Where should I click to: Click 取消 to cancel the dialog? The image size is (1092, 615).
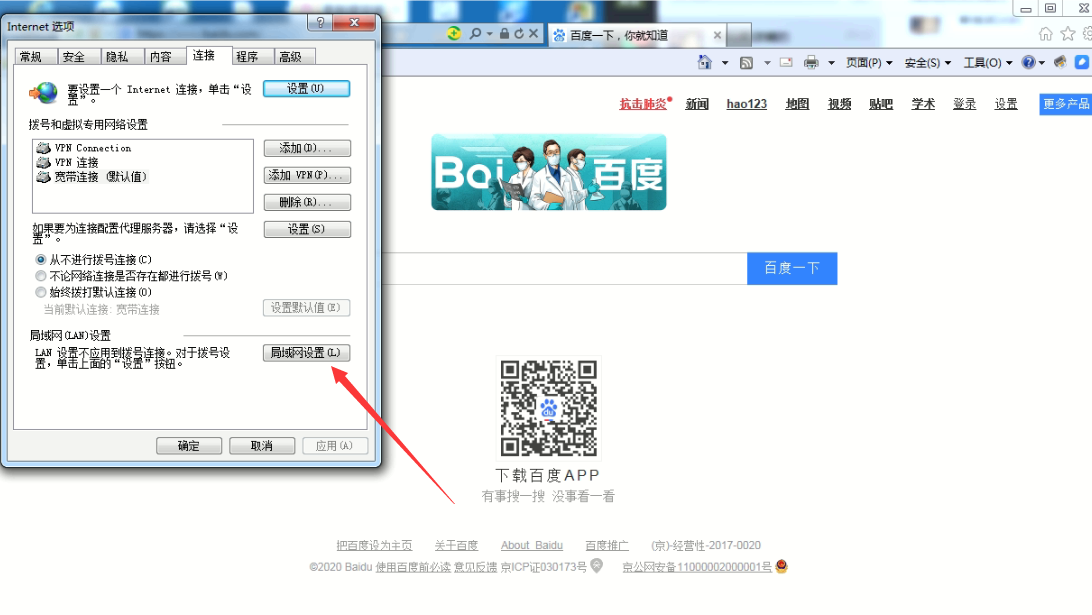point(262,446)
